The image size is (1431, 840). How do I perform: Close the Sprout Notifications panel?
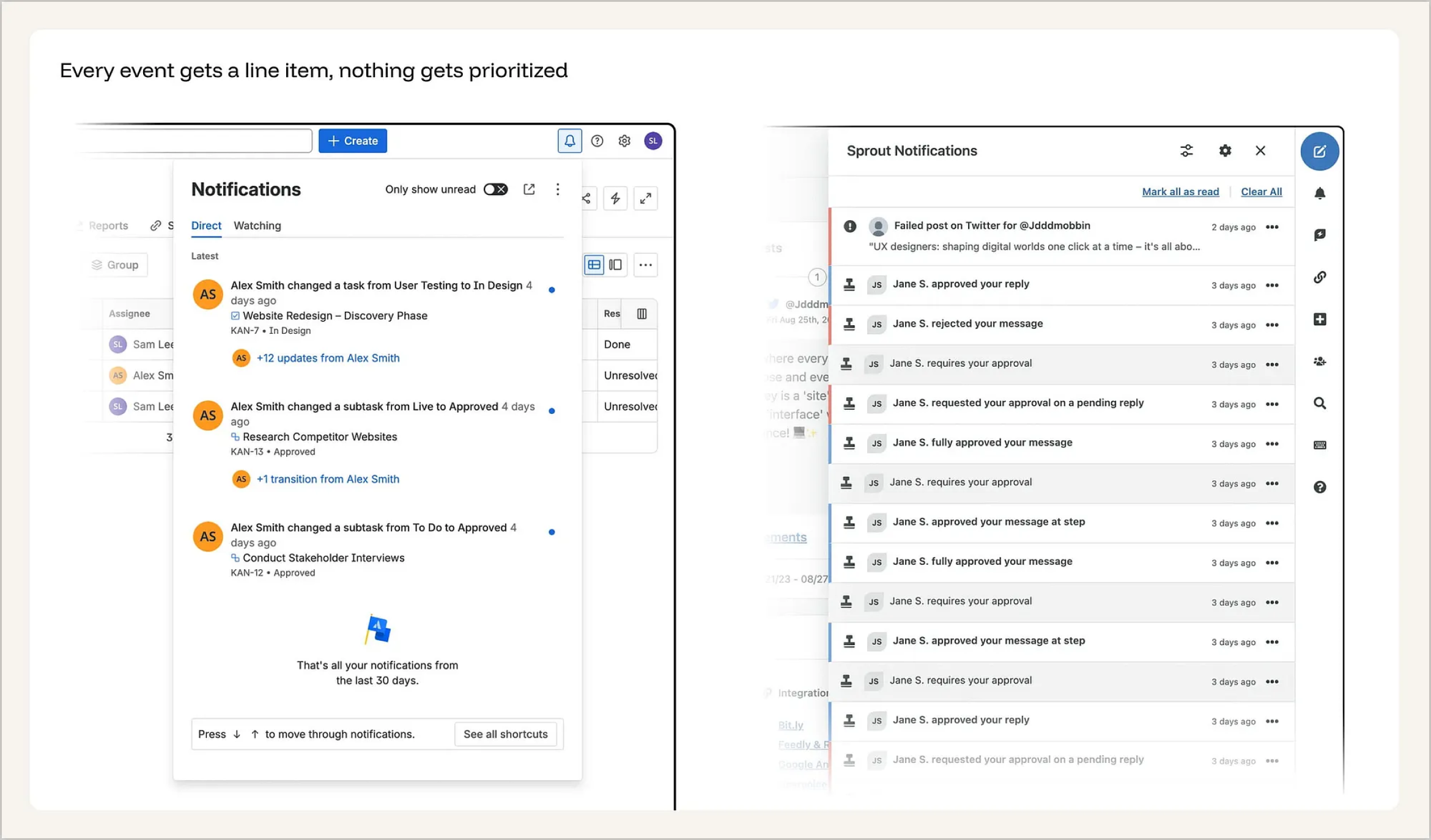point(1260,151)
